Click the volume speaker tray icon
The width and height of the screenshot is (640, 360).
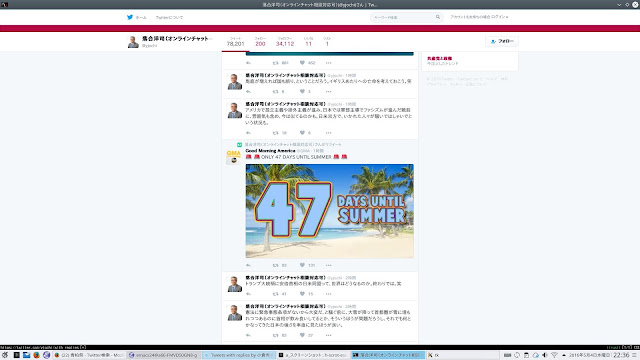pyautogui.click(x=544, y=355)
